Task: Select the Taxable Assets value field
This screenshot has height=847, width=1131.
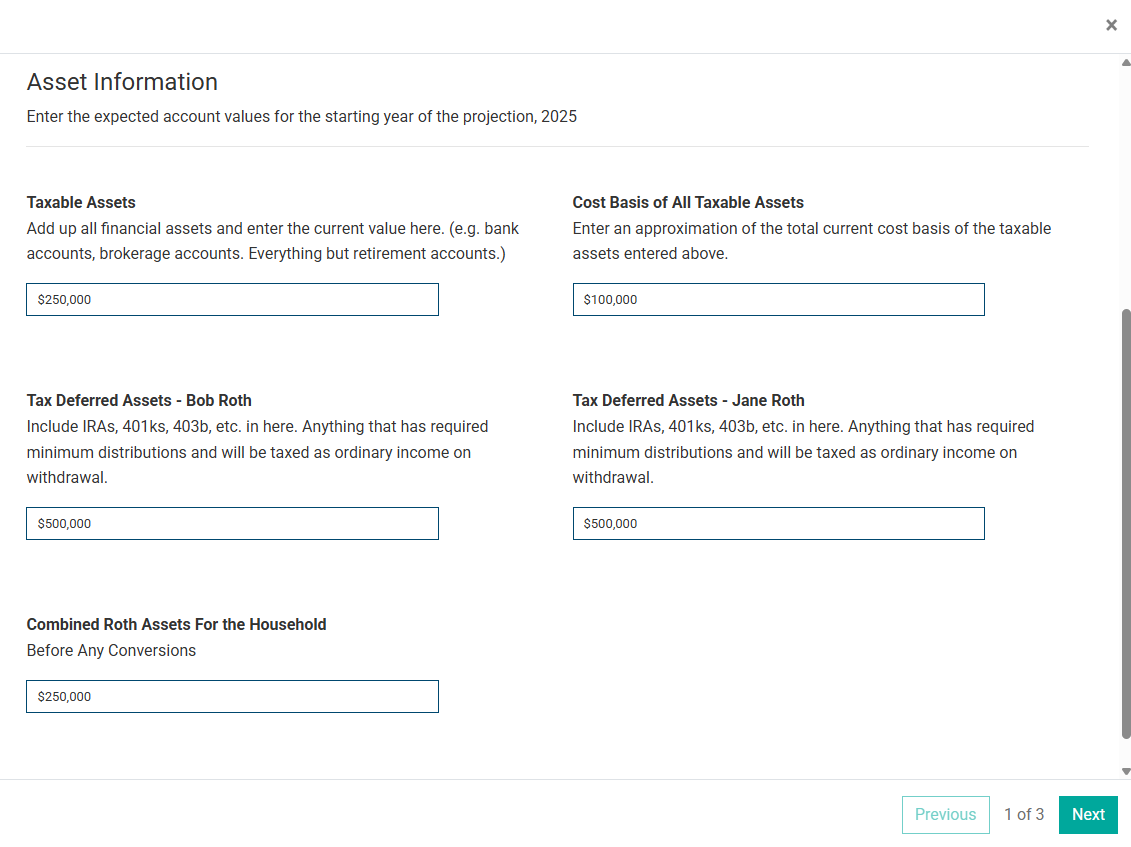Action: [x=232, y=299]
